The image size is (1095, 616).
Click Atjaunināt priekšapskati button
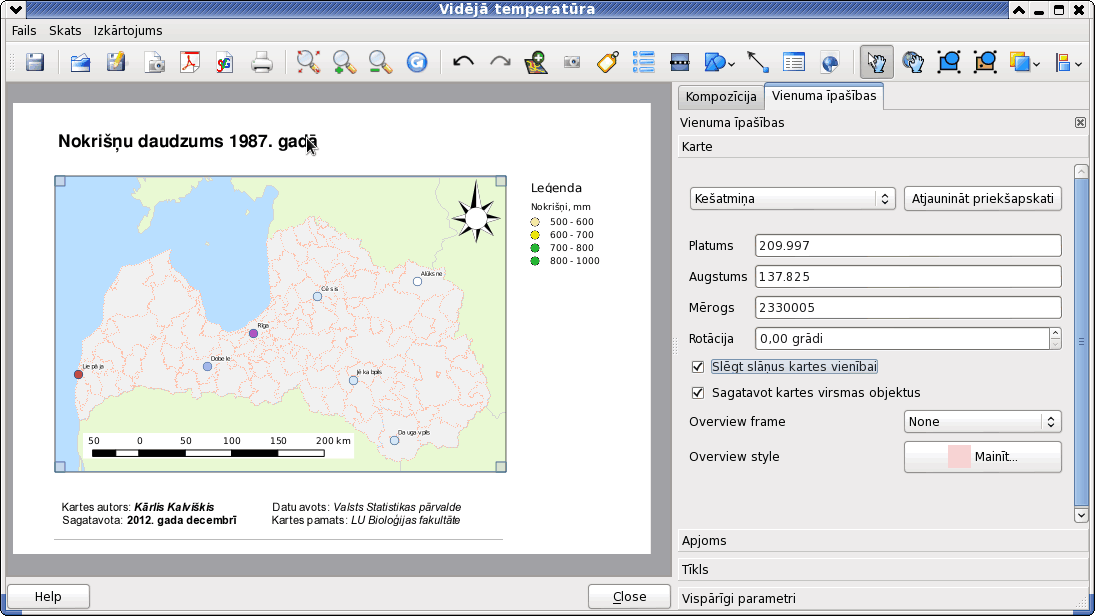pos(983,198)
